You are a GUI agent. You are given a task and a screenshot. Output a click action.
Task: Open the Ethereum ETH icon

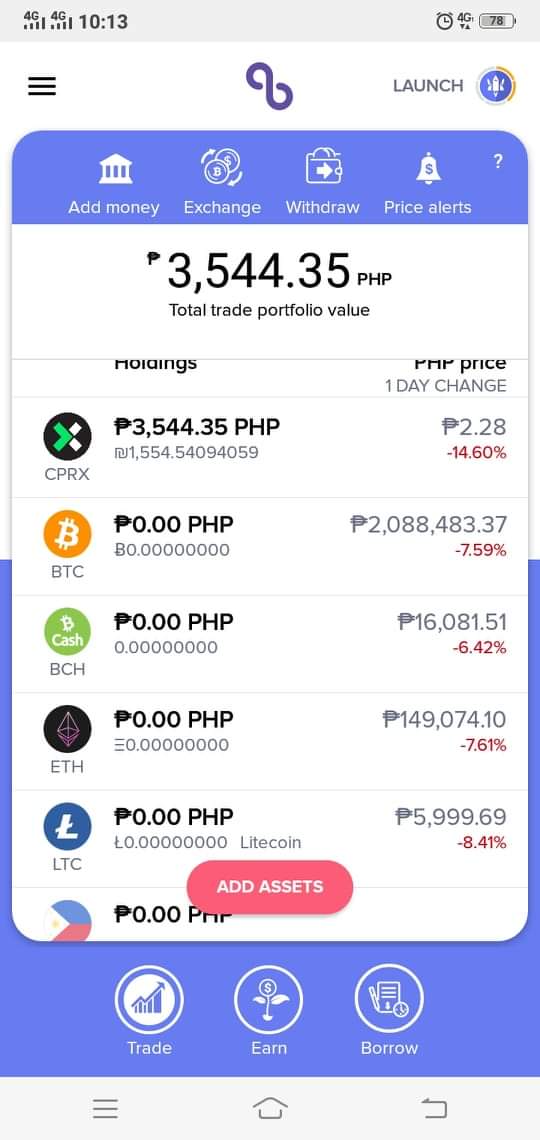(67, 728)
